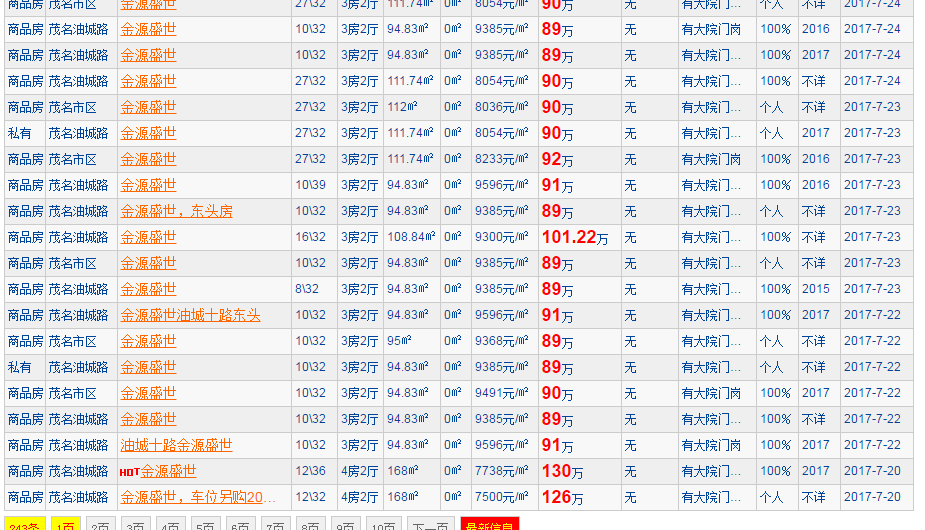Open the 金源盛世 listing on floor 10\39

[x=148, y=185]
